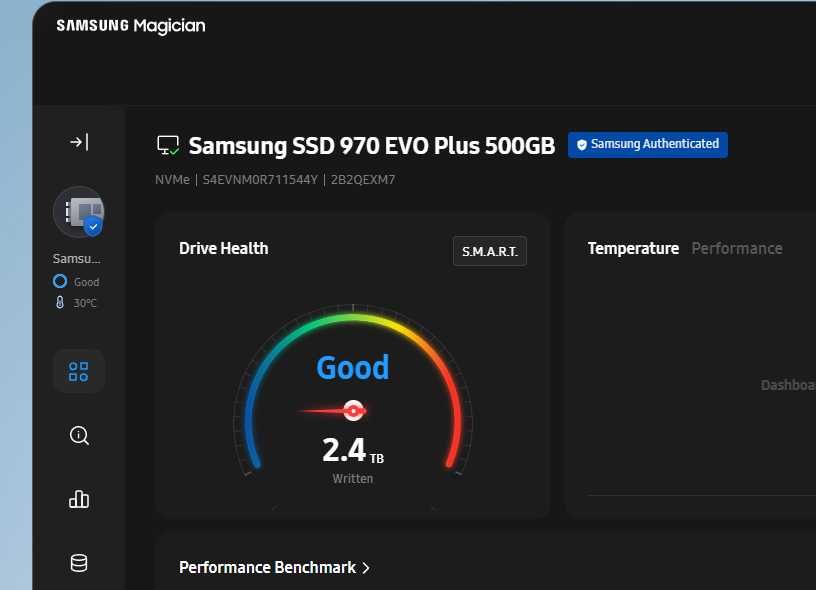Click the serial number S4EVNM0R711544Y
This screenshot has width=816, height=590.
pos(260,180)
